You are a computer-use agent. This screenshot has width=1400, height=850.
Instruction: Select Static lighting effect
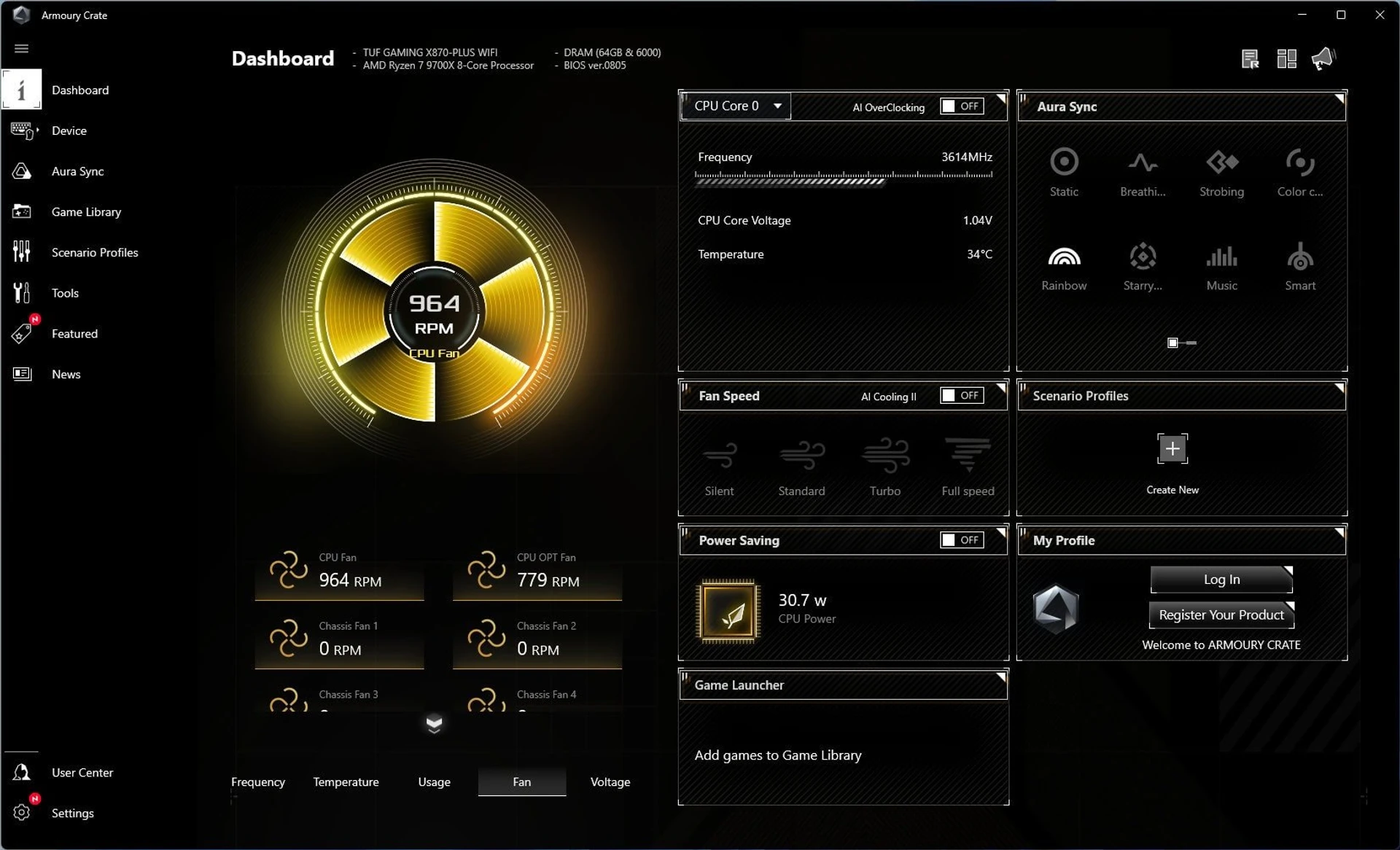pyautogui.click(x=1064, y=172)
